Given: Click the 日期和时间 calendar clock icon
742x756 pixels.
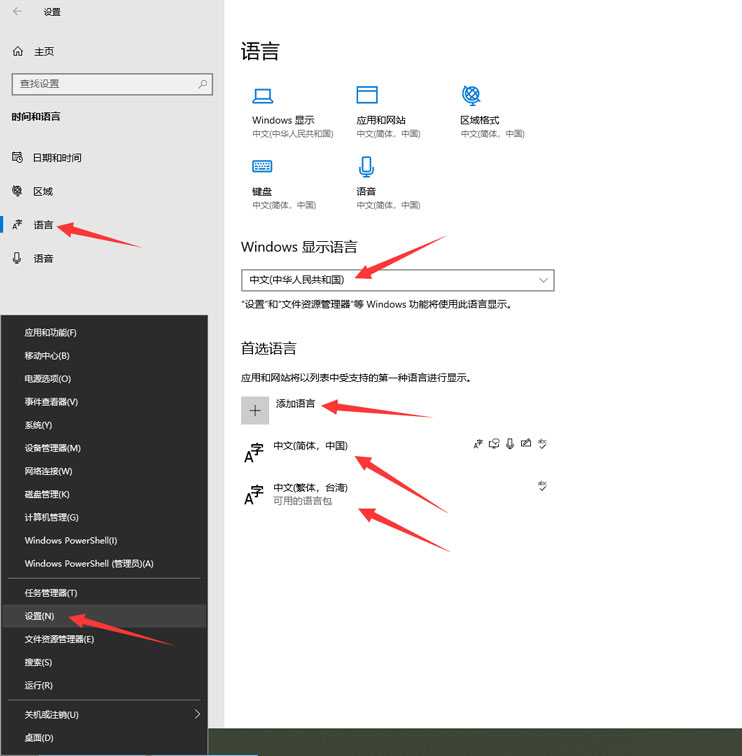Looking at the screenshot, I should (17, 157).
